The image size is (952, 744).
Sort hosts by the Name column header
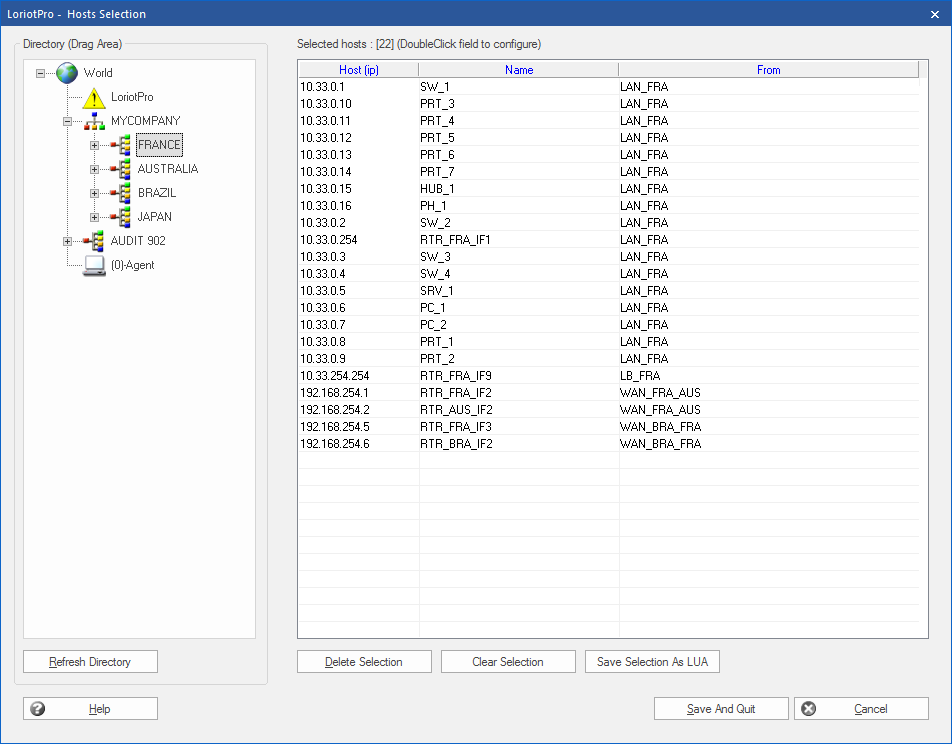pyautogui.click(x=518, y=69)
